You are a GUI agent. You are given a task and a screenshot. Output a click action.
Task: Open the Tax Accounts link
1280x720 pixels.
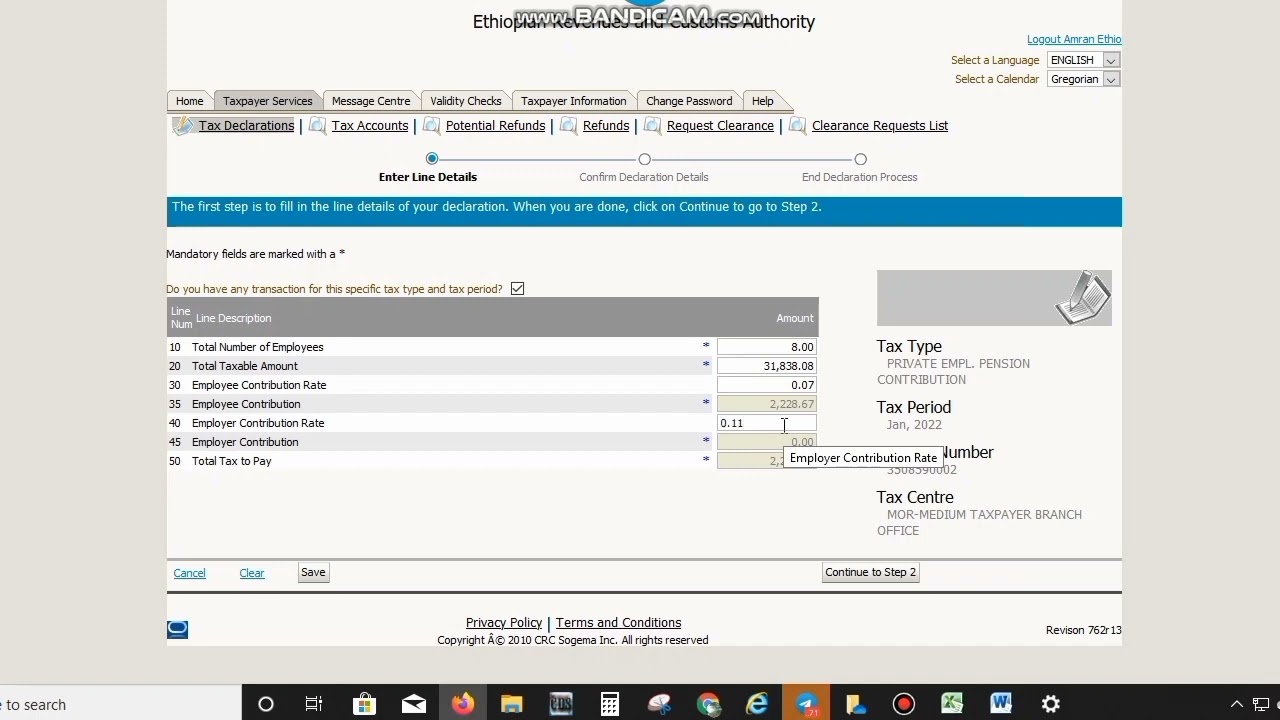click(x=370, y=126)
